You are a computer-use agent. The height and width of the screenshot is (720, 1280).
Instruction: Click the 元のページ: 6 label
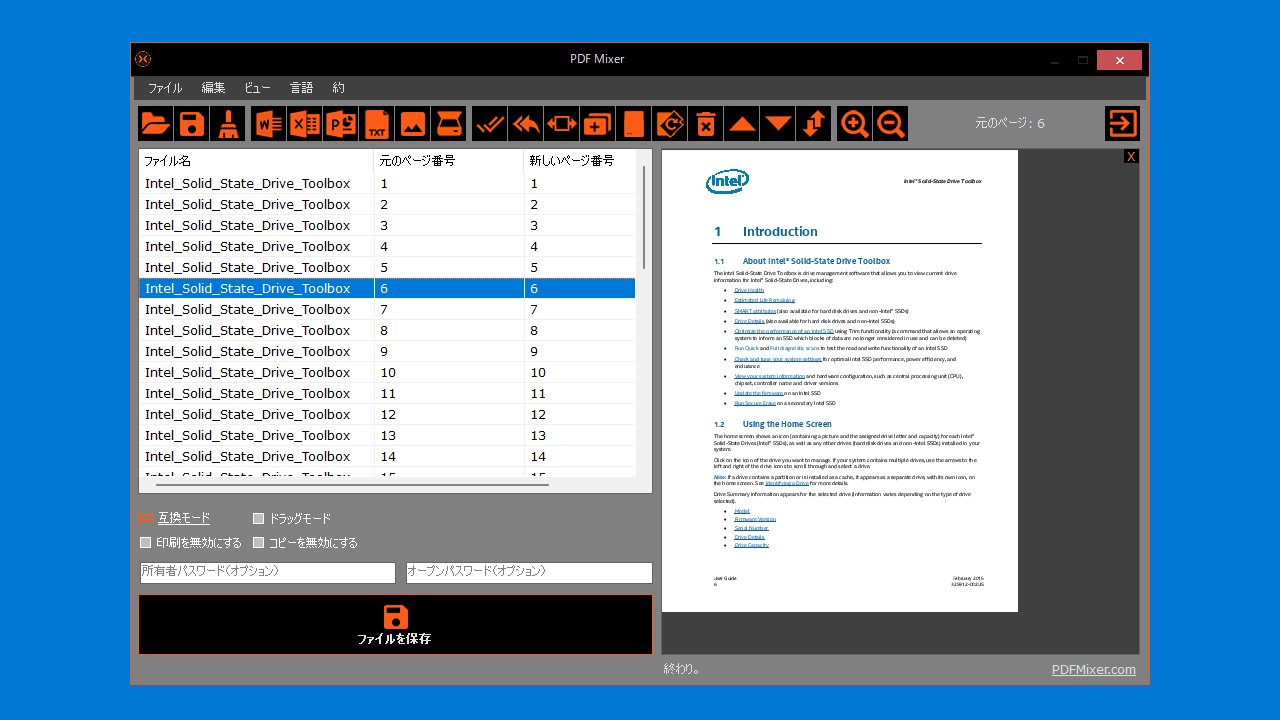pyautogui.click(x=1010, y=124)
